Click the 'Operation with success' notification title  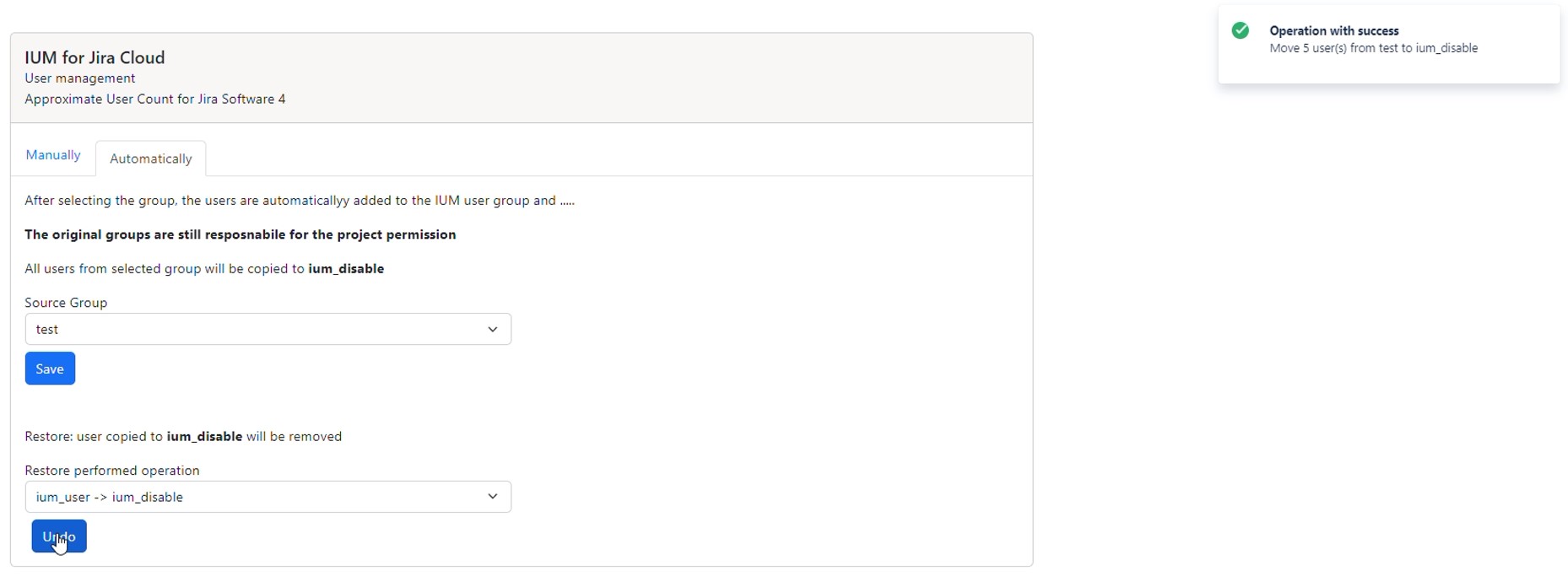click(x=1333, y=31)
